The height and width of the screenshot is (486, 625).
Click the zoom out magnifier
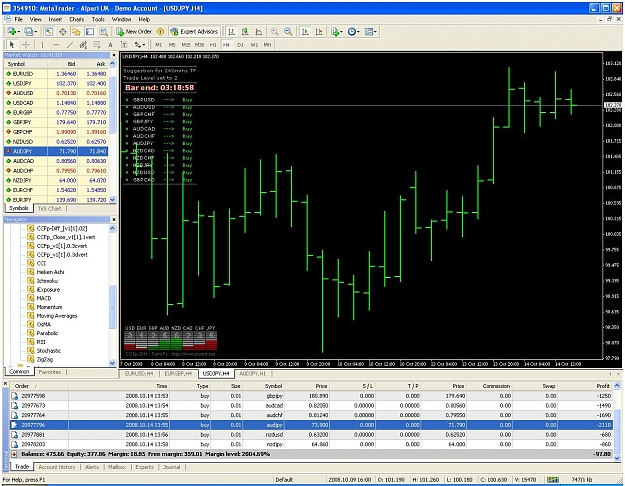pyautogui.click(x=288, y=31)
